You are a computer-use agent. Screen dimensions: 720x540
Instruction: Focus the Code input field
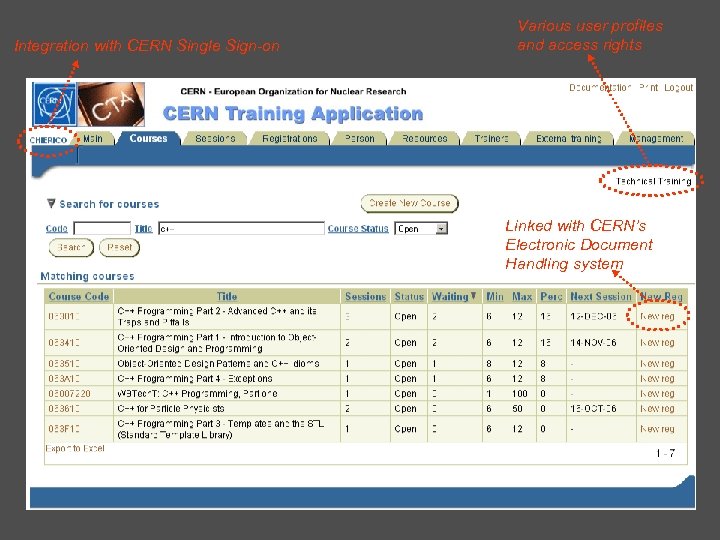coord(102,228)
